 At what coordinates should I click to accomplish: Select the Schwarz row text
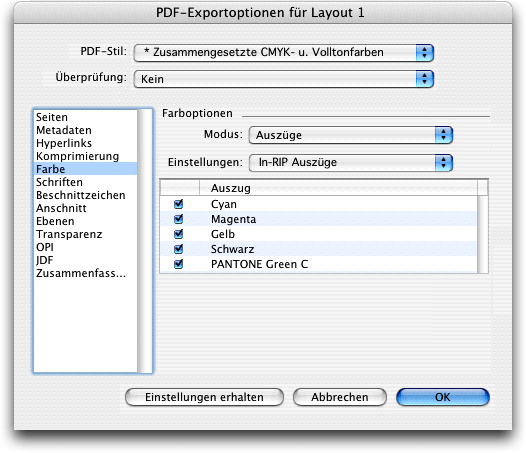(x=232, y=249)
